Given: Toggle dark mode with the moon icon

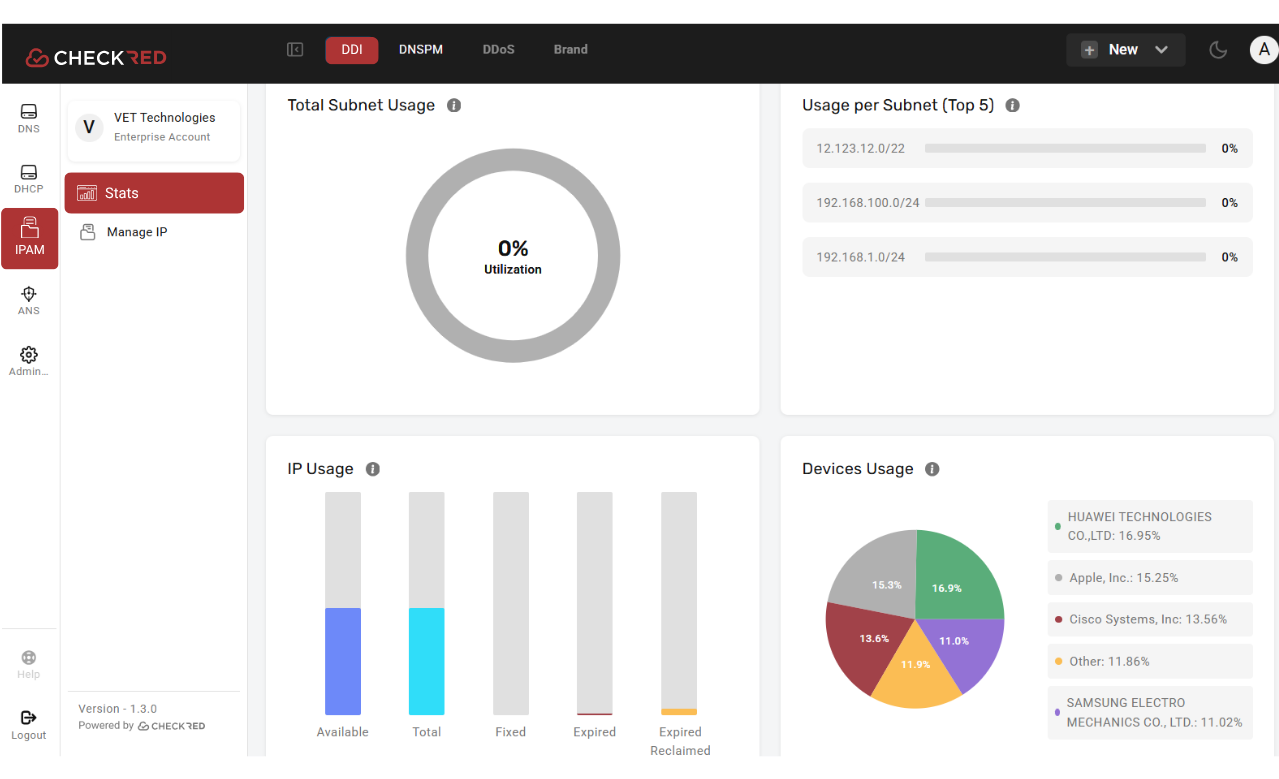Looking at the screenshot, I should coord(1217,48).
